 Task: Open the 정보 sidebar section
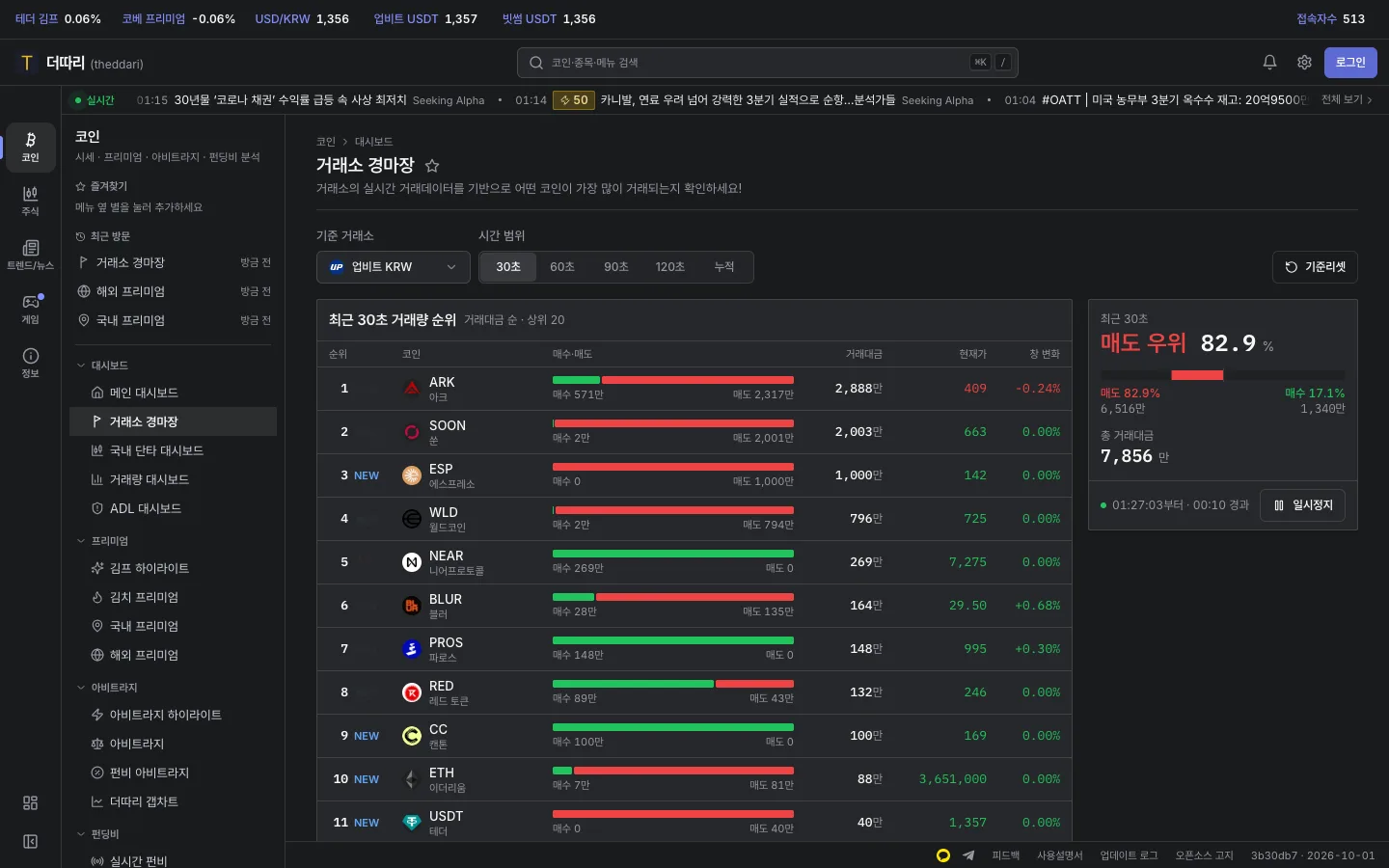(x=31, y=364)
